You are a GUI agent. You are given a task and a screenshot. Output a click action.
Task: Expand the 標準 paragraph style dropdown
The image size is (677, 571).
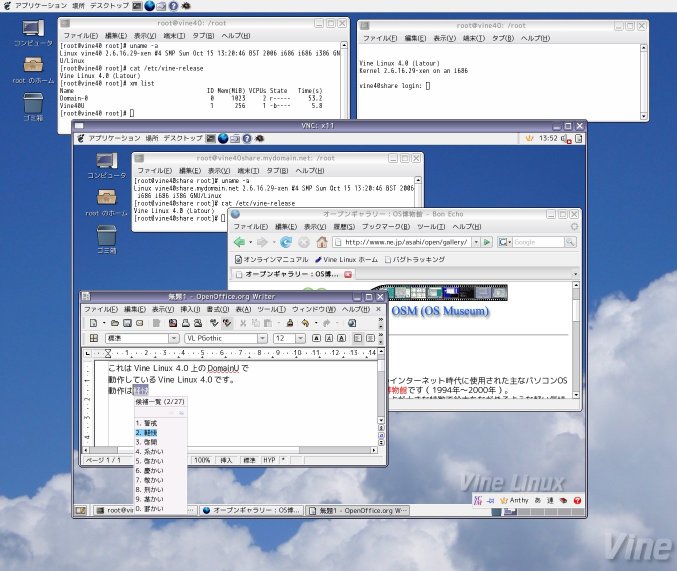(x=174, y=338)
